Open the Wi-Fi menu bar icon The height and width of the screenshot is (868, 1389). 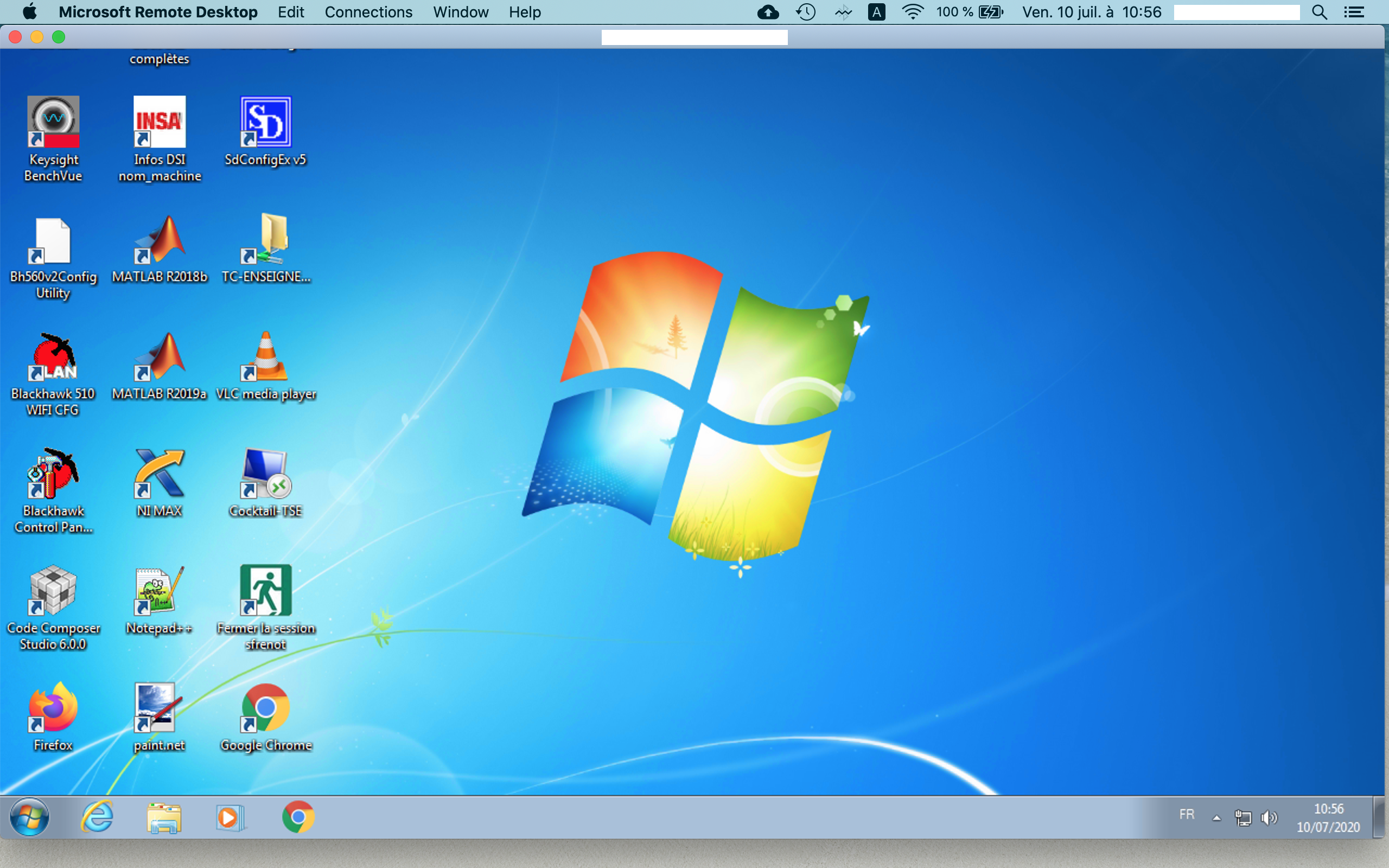[913, 12]
